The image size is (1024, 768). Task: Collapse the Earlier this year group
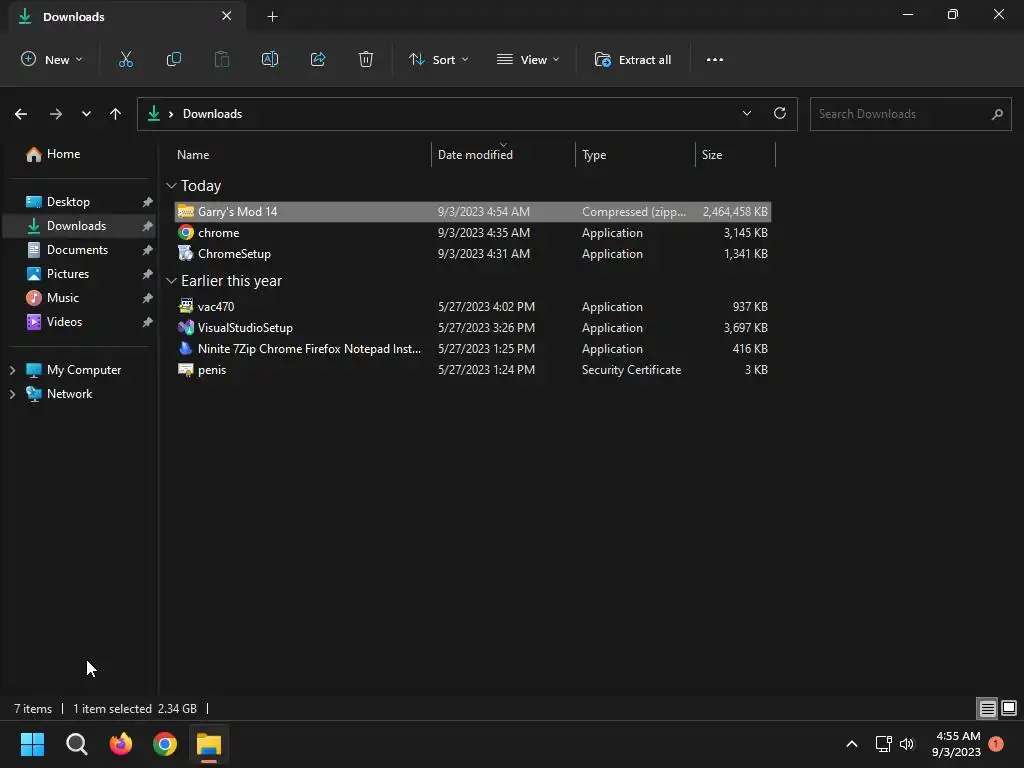171,281
